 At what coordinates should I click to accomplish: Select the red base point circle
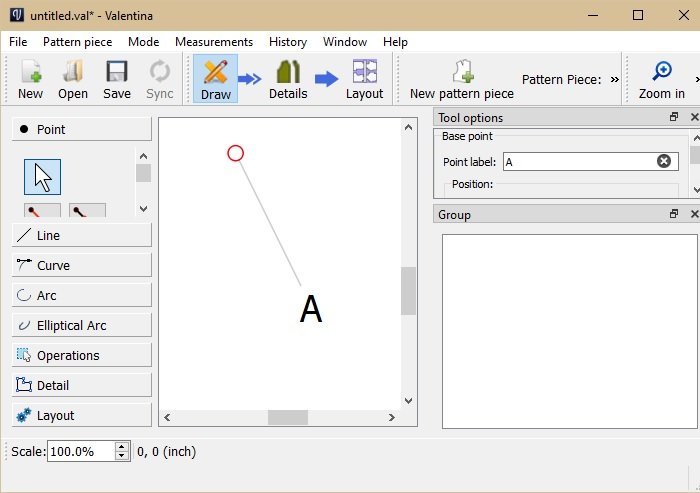click(235, 153)
